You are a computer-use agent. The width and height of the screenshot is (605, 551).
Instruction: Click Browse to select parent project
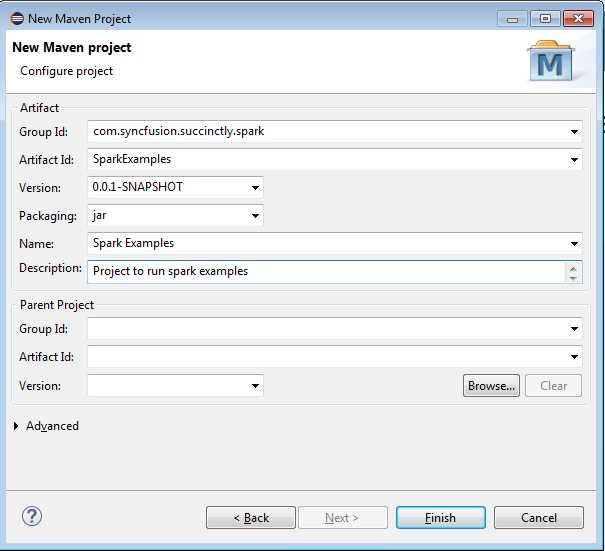tap(491, 385)
